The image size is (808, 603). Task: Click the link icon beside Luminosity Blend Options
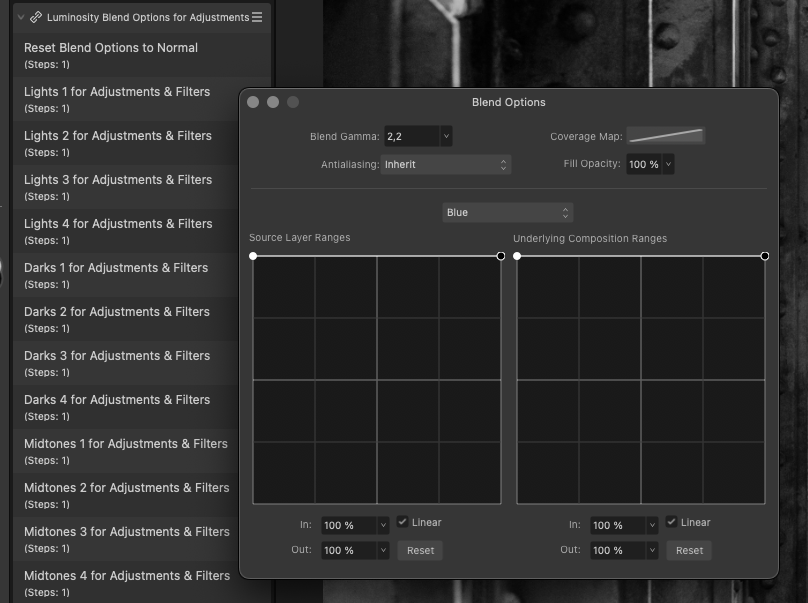tap(36, 17)
